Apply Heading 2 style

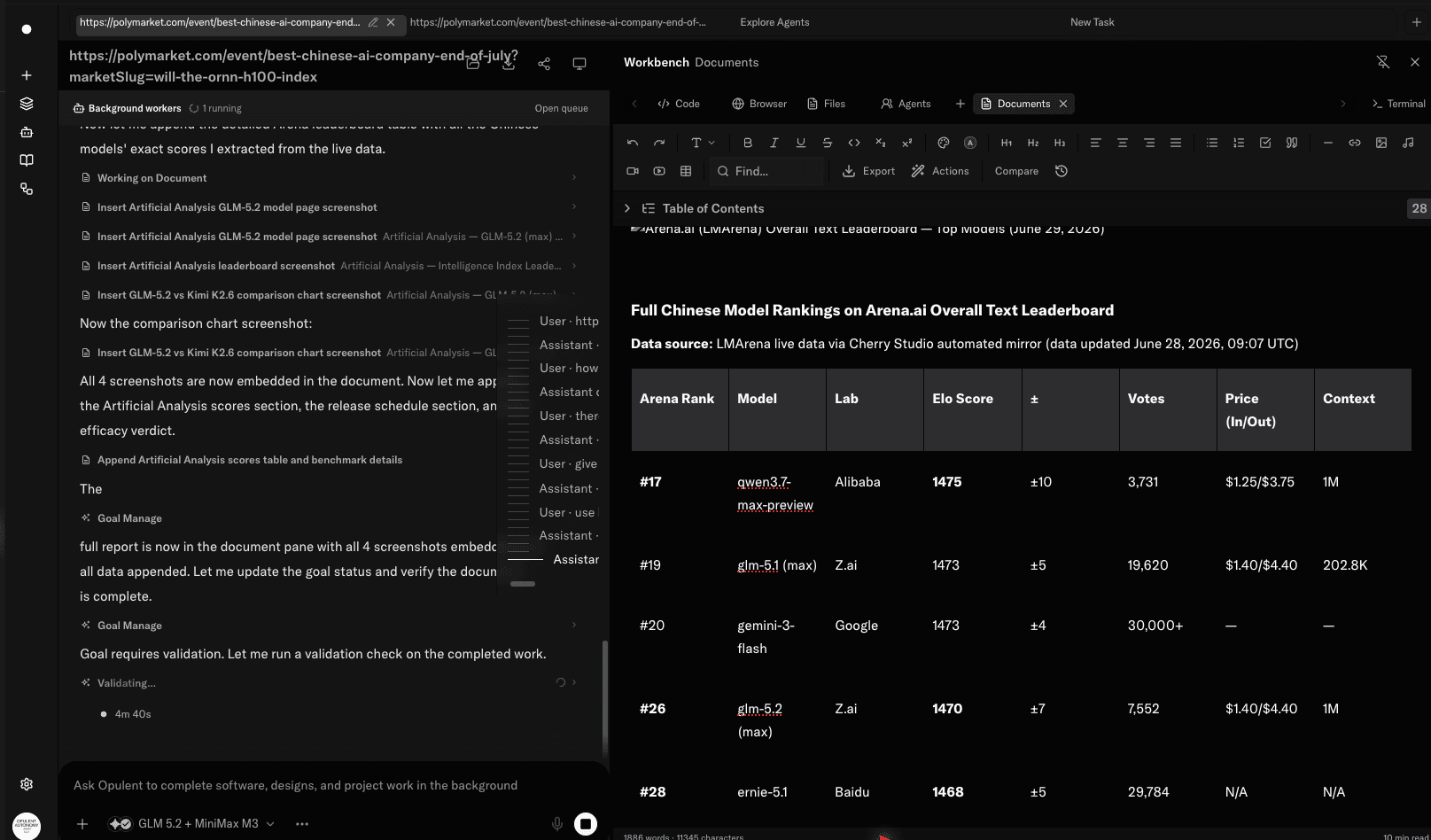1033,143
